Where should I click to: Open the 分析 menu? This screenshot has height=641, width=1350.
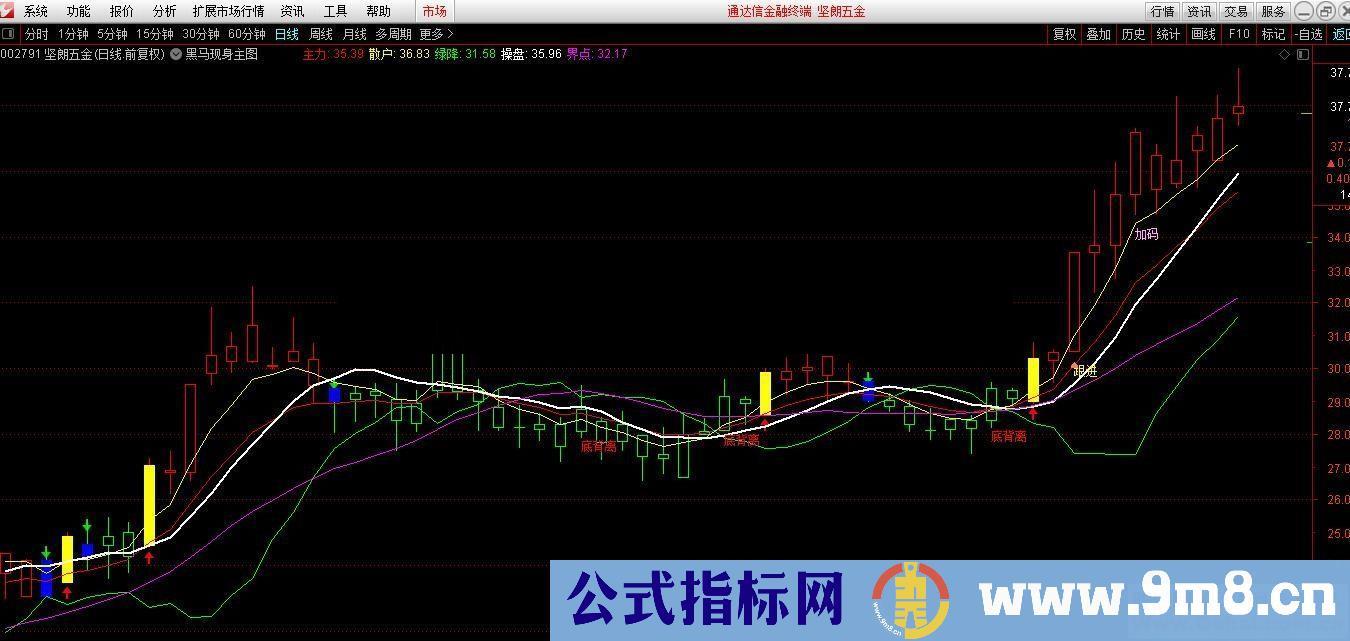(164, 11)
